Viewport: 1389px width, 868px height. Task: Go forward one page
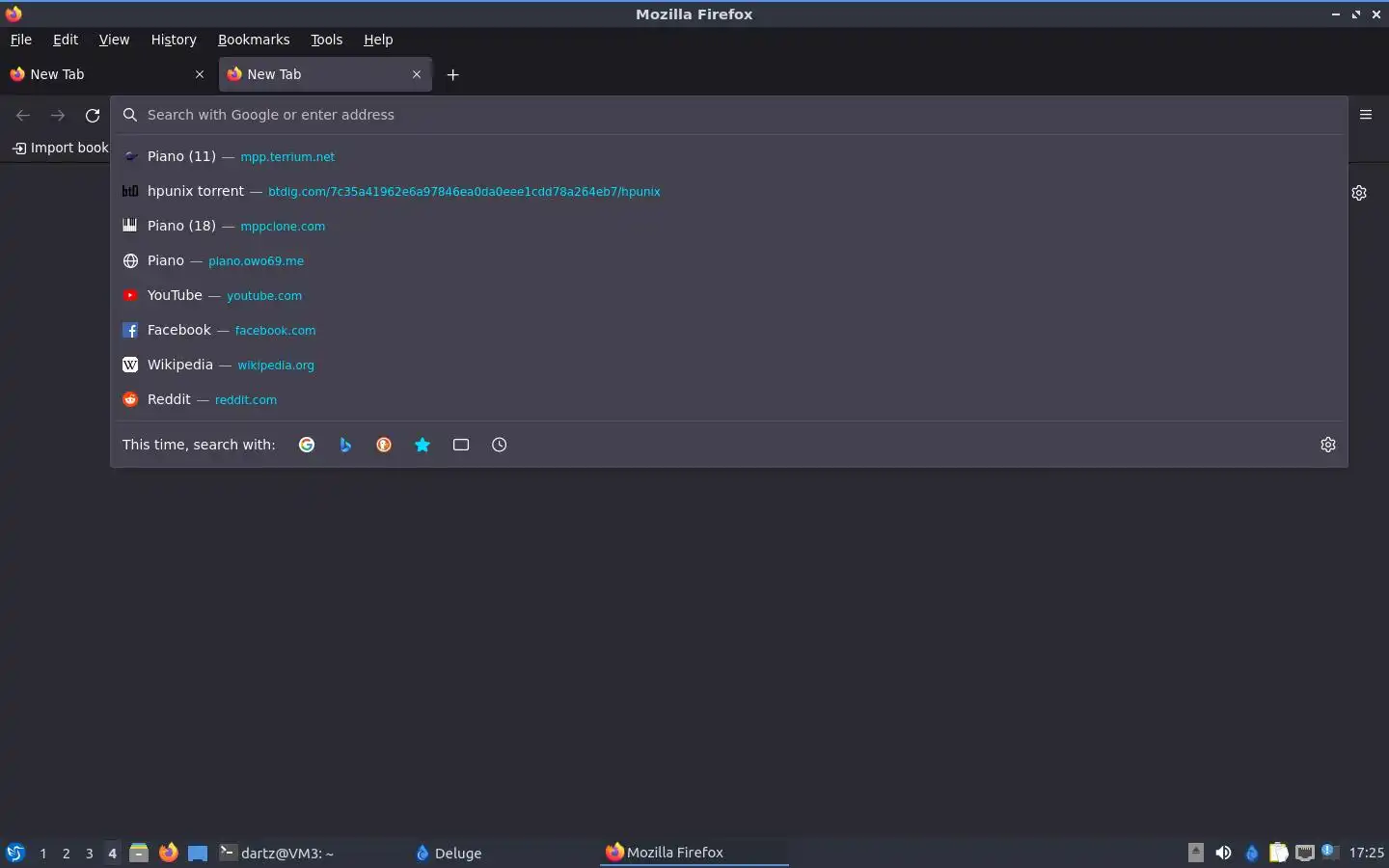coord(58,116)
